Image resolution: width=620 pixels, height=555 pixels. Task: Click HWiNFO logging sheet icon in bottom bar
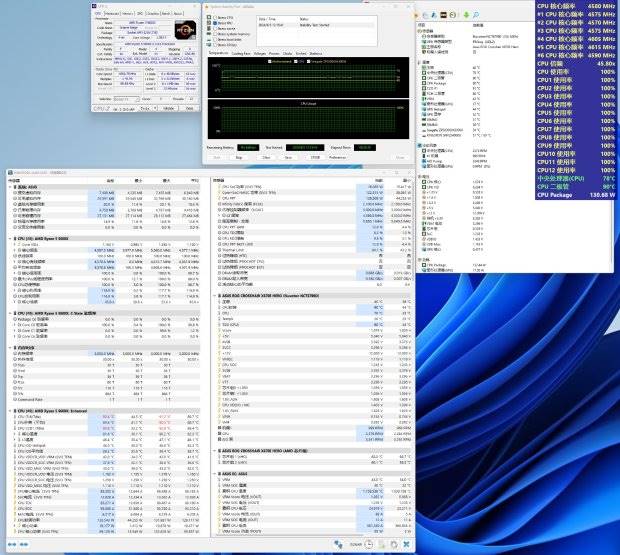click(382, 544)
